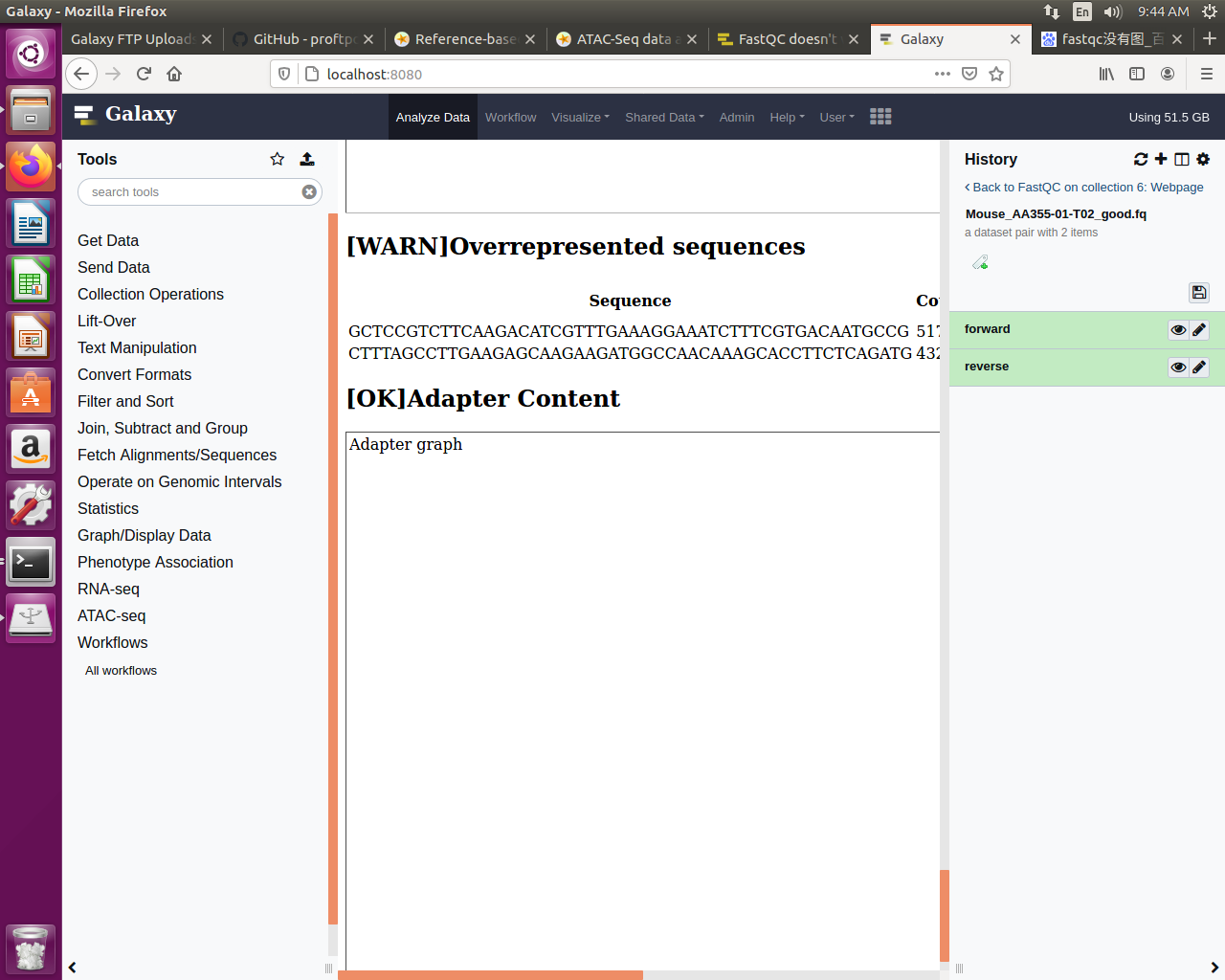
Task: Clear the tool search box
Action: [309, 191]
